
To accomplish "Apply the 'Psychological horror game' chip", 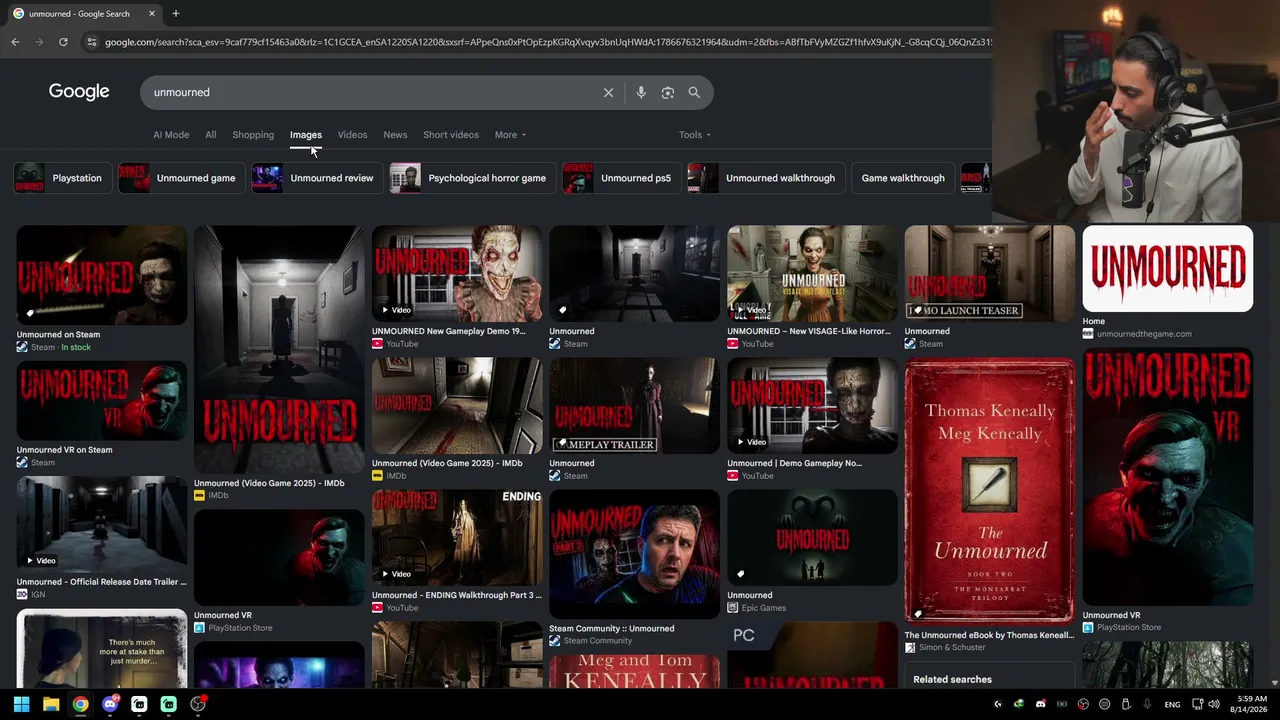I will (x=472, y=178).
